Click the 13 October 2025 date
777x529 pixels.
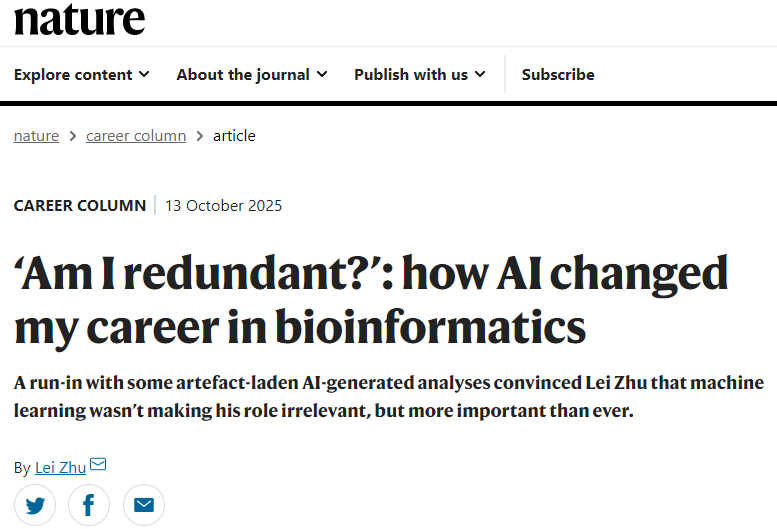224,206
